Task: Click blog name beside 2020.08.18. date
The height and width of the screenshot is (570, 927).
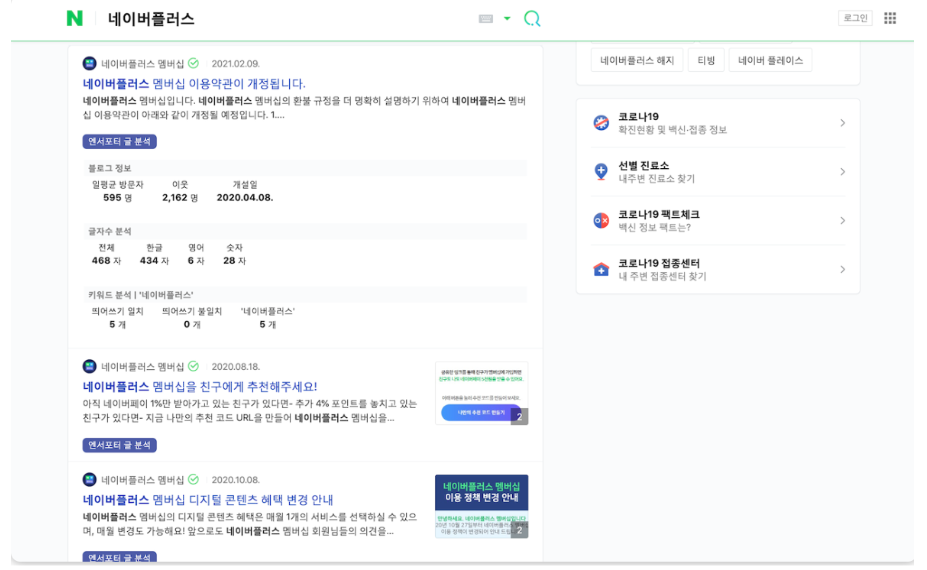Action: click(x=142, y=367)
